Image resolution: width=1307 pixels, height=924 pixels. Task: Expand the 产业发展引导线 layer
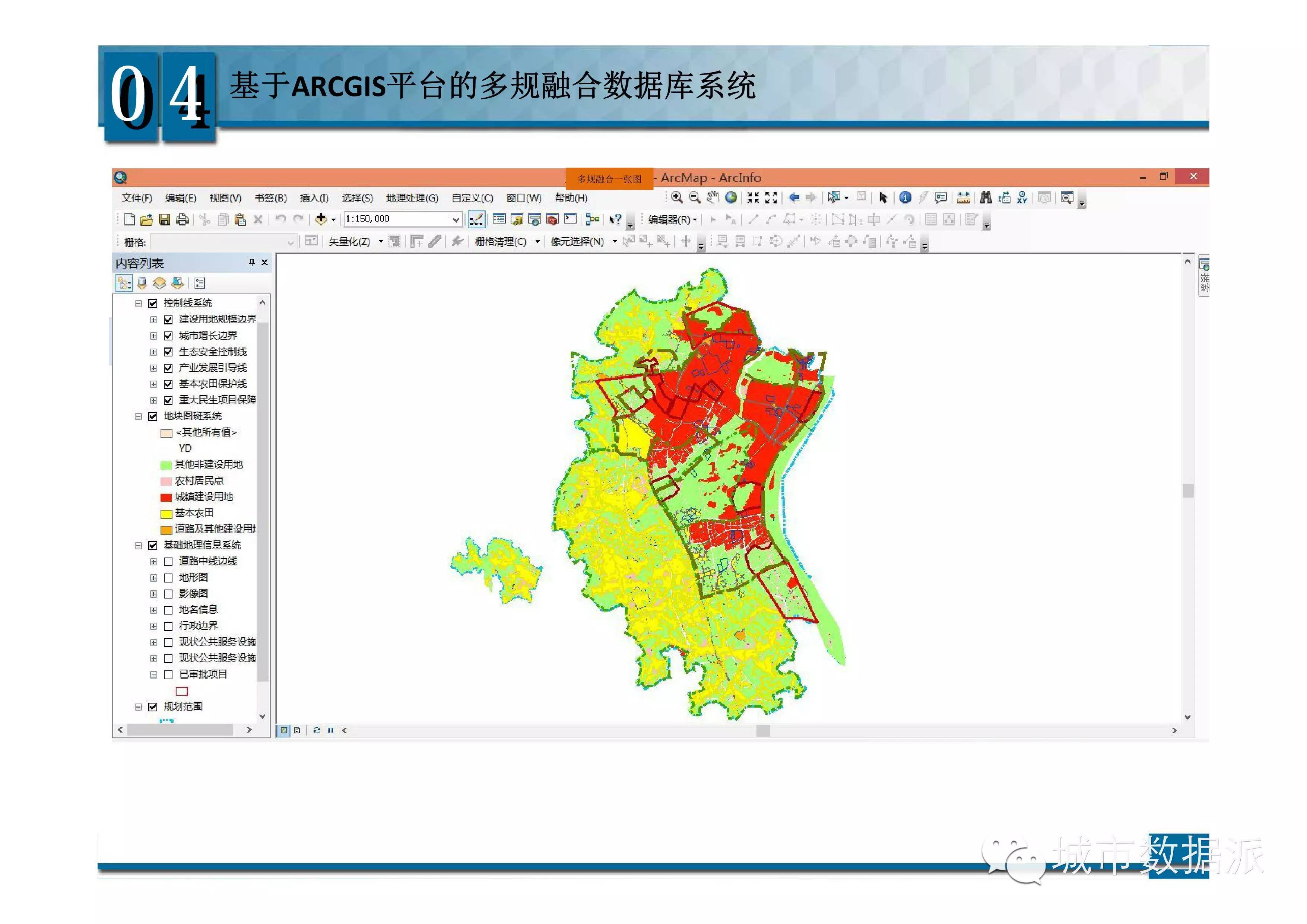tap(153, 368)
